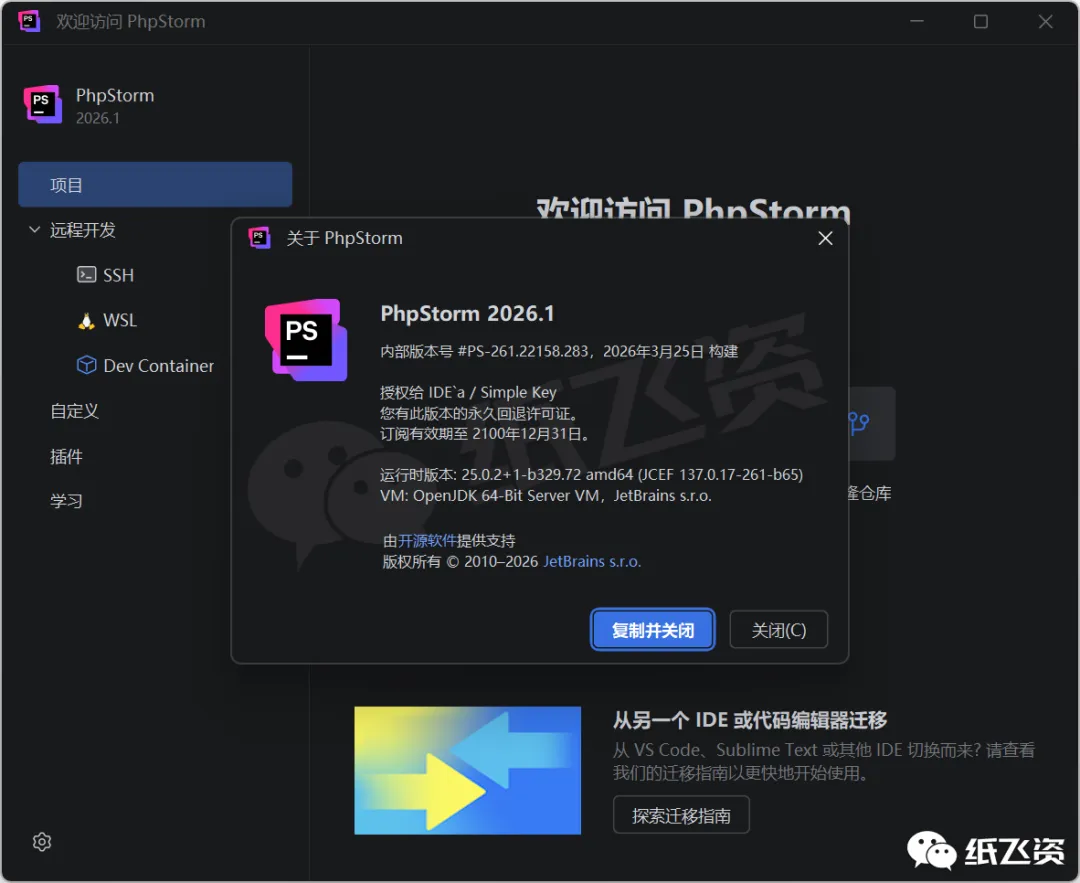
Task: Select SSH under remote development
Action: point(118,275)
